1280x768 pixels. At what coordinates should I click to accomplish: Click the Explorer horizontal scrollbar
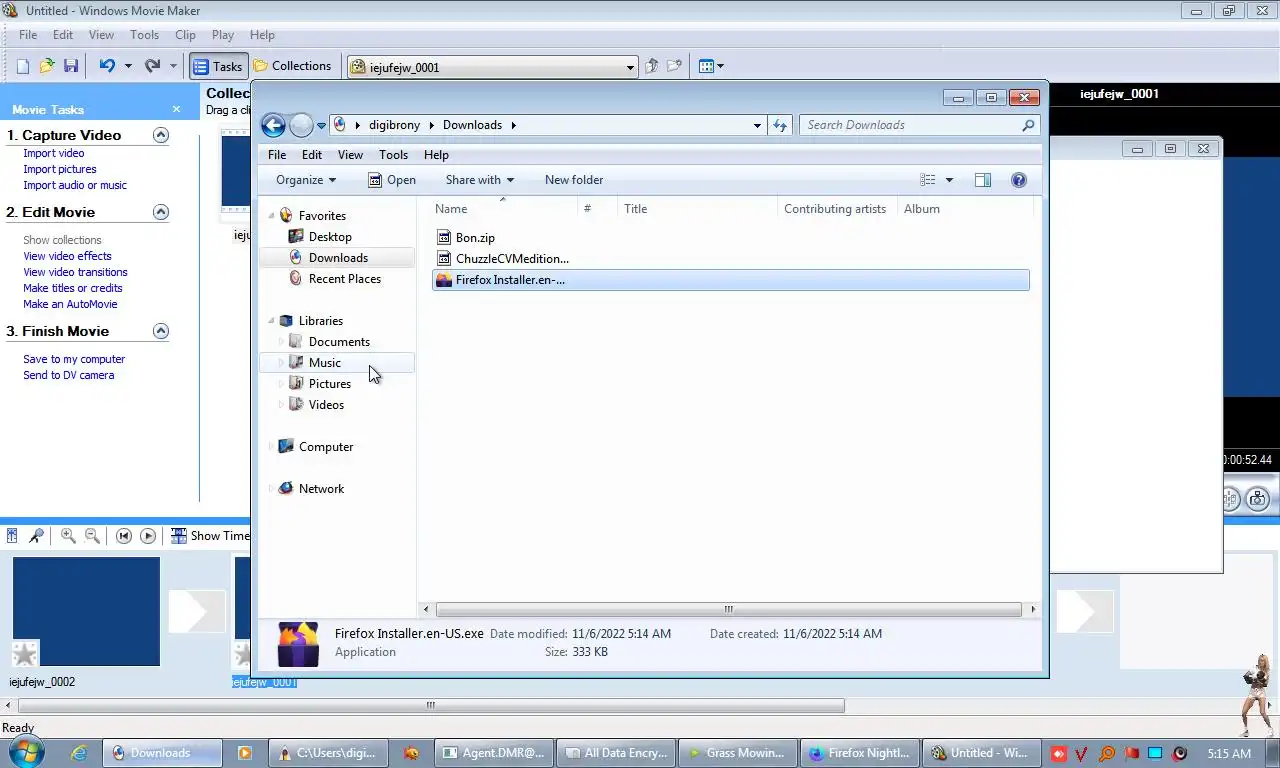coord(728,609)
